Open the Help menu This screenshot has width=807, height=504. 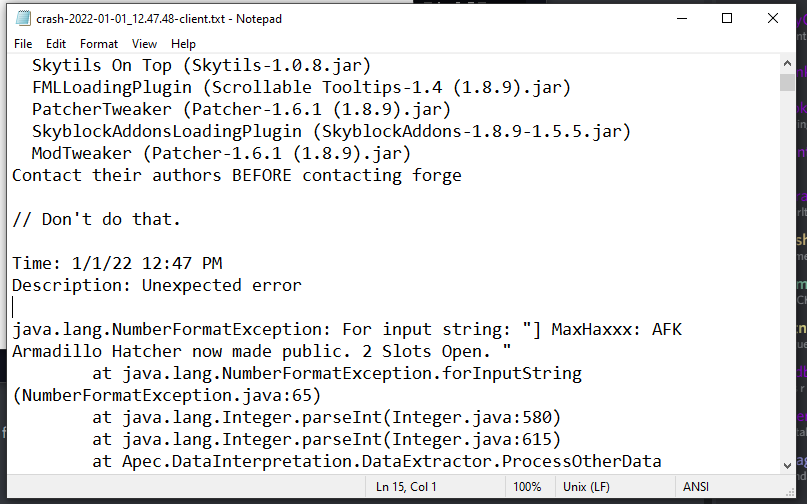[183, 44]
